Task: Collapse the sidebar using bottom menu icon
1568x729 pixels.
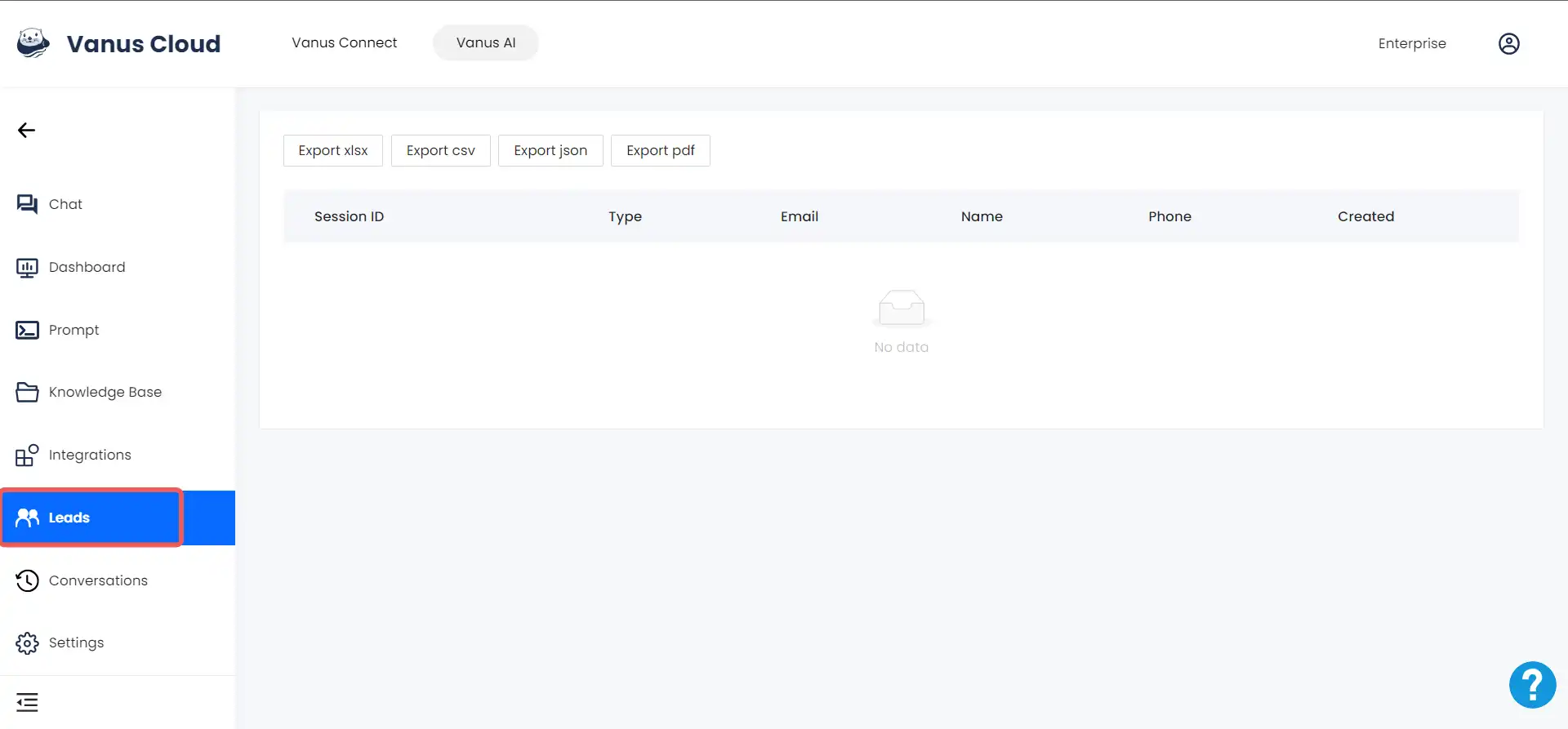Action: click(x=27, y=702)
